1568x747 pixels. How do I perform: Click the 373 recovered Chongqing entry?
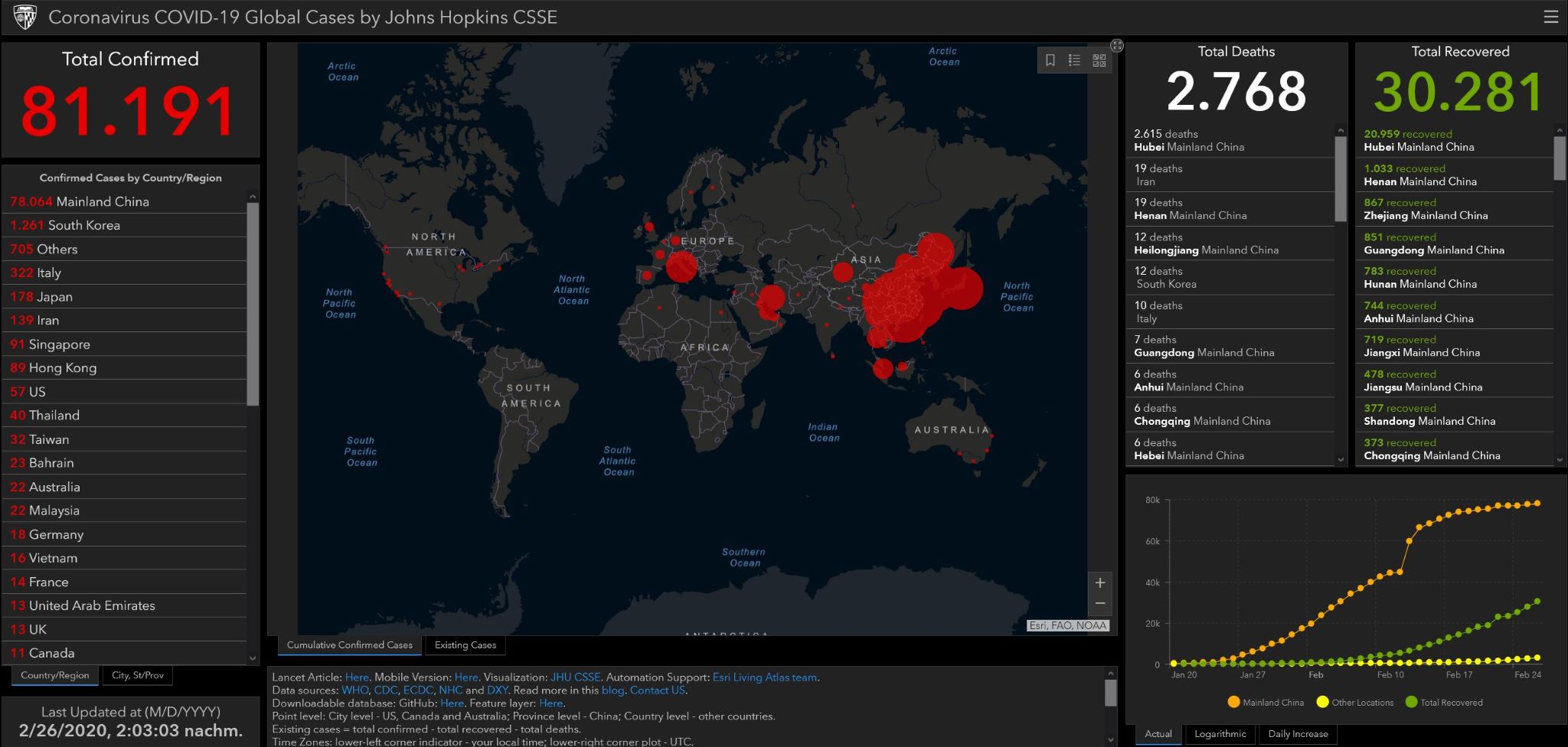1455,449
